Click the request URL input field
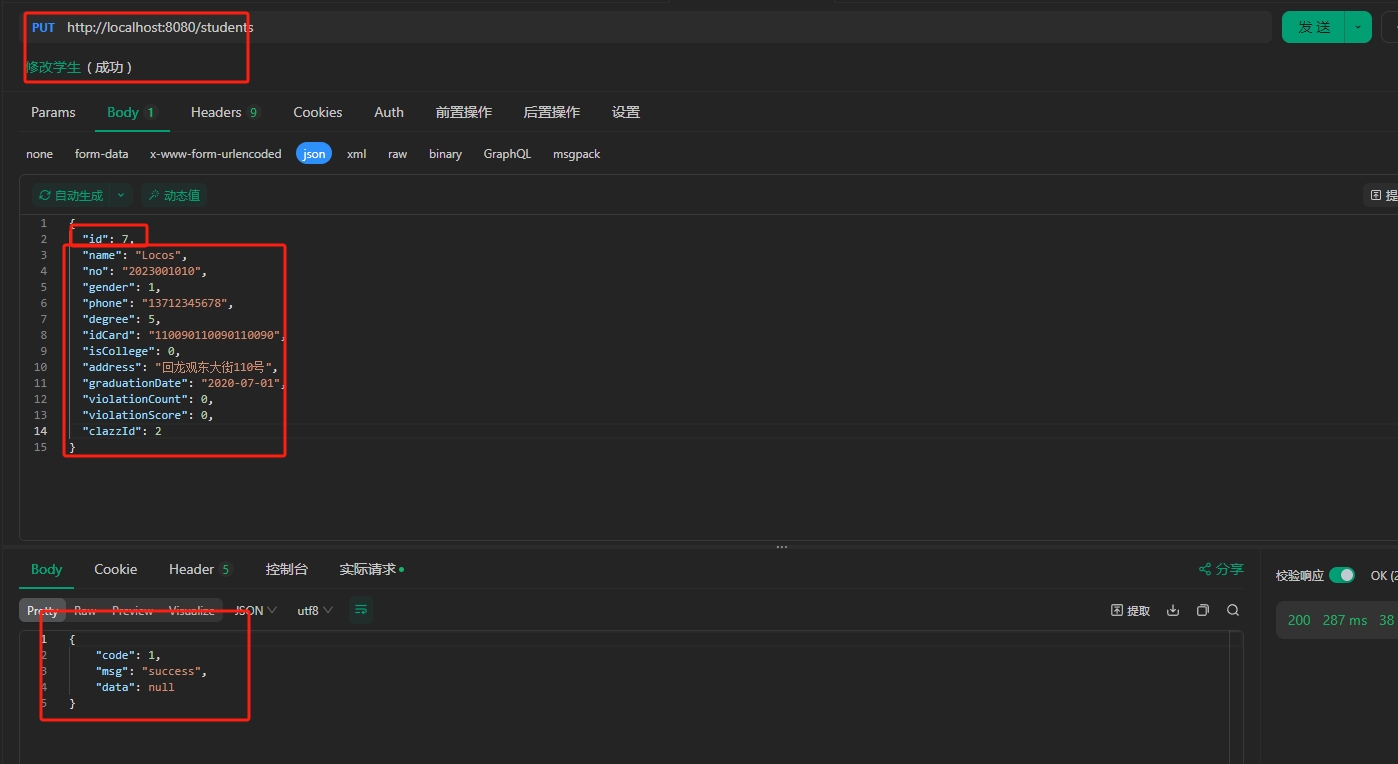The width and height of the screenshot is (1398, 764). (x=660, y=27)
